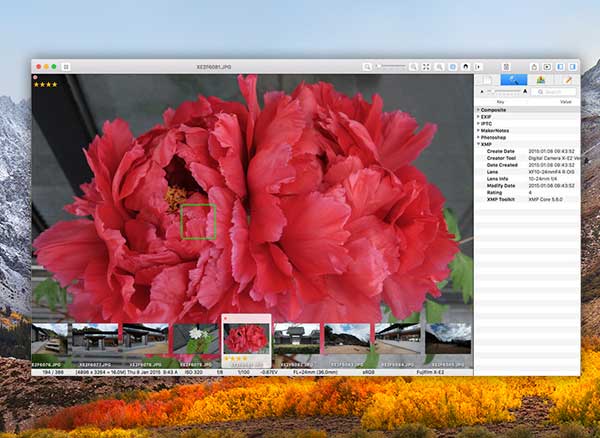
Task: Click the zoom out magnifier icon
Action: (x=367, y=67)
